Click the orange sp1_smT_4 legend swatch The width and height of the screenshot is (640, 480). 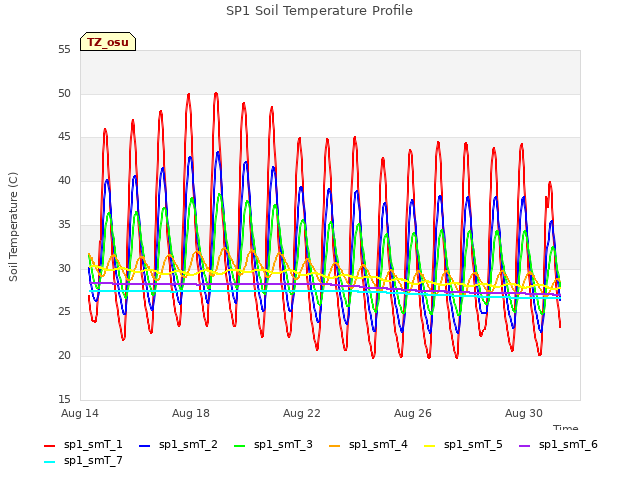pos(334,446)
